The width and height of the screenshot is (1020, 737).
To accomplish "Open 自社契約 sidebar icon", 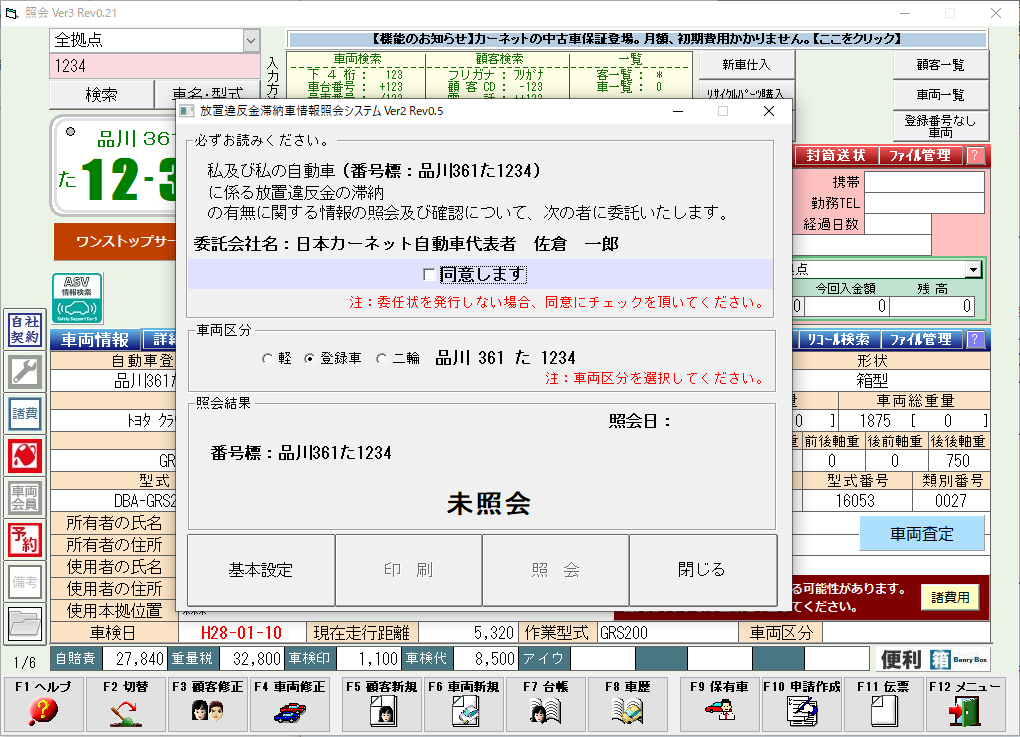I will 25,329.
